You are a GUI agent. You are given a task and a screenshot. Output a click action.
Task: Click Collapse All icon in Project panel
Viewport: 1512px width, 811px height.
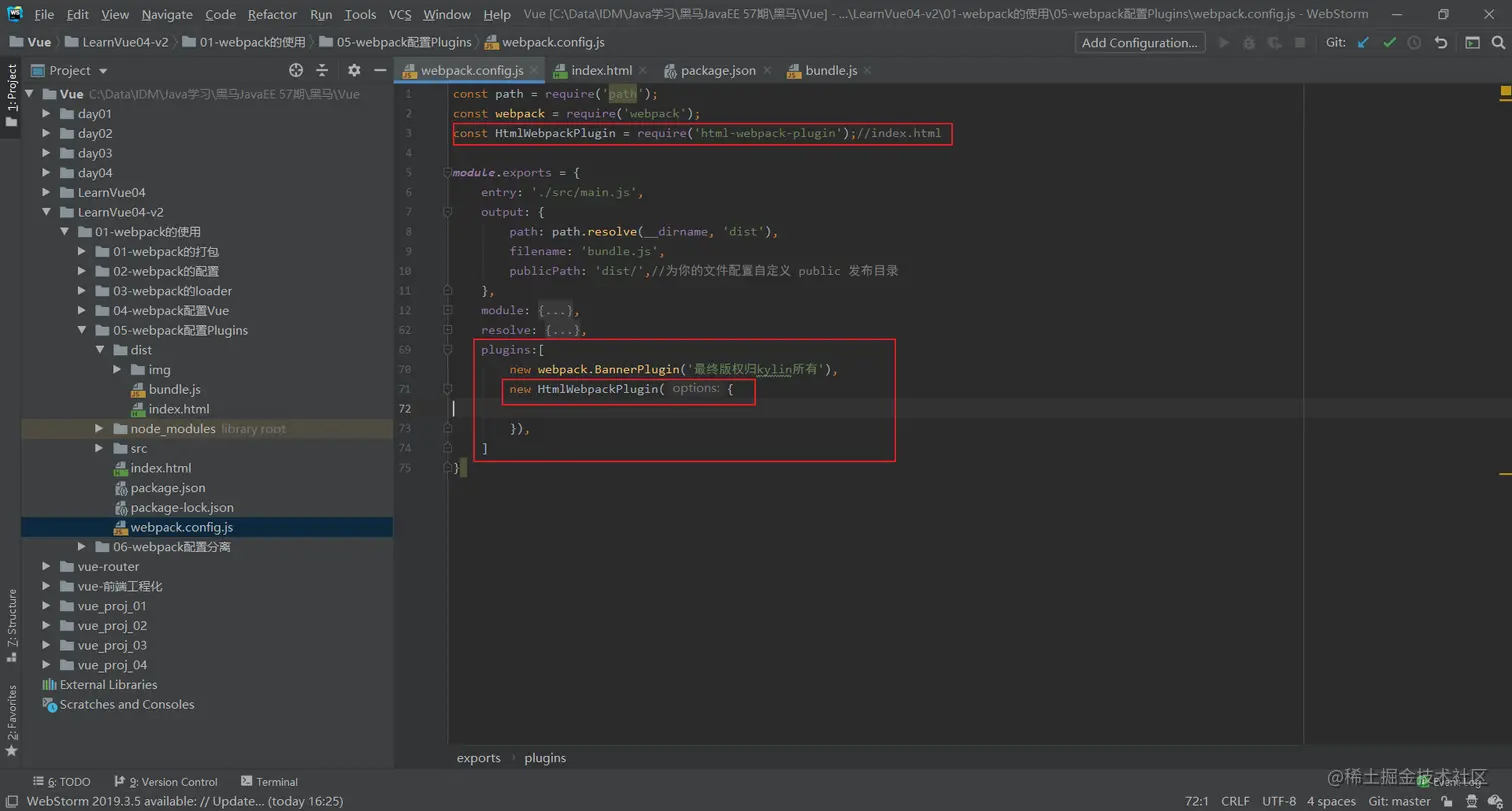coord(322,70)
